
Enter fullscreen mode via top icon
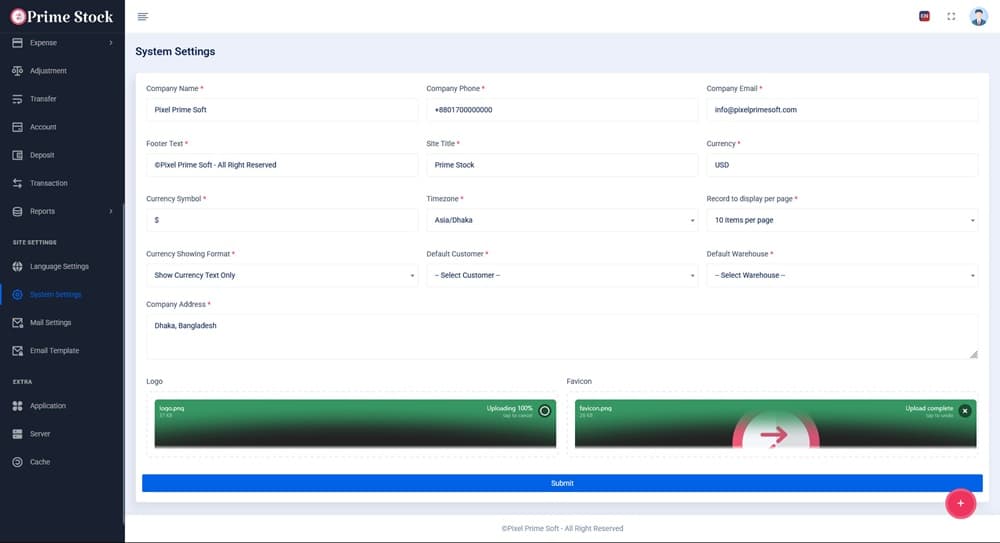point(951,17)
